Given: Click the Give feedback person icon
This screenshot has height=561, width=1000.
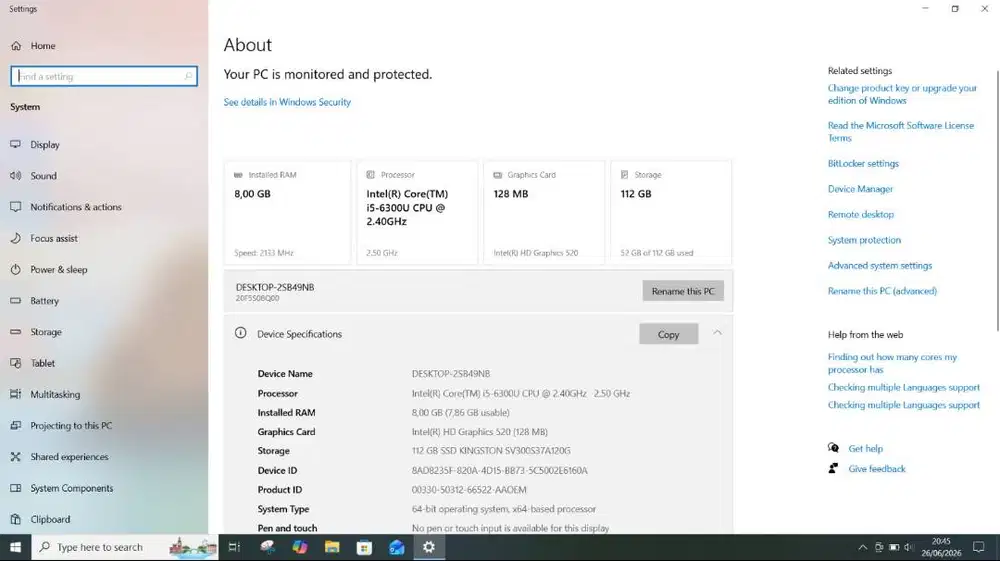Looking at the screenshot, I should click(x=833, y=469).
